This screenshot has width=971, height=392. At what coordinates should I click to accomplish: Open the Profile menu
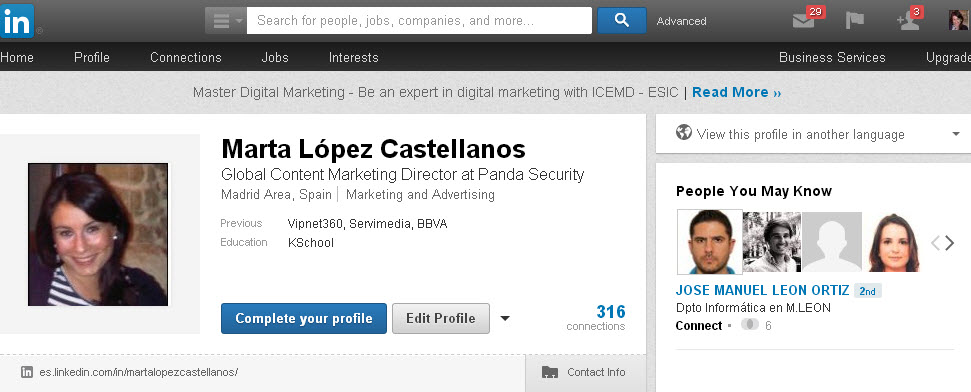coord(92,58)
